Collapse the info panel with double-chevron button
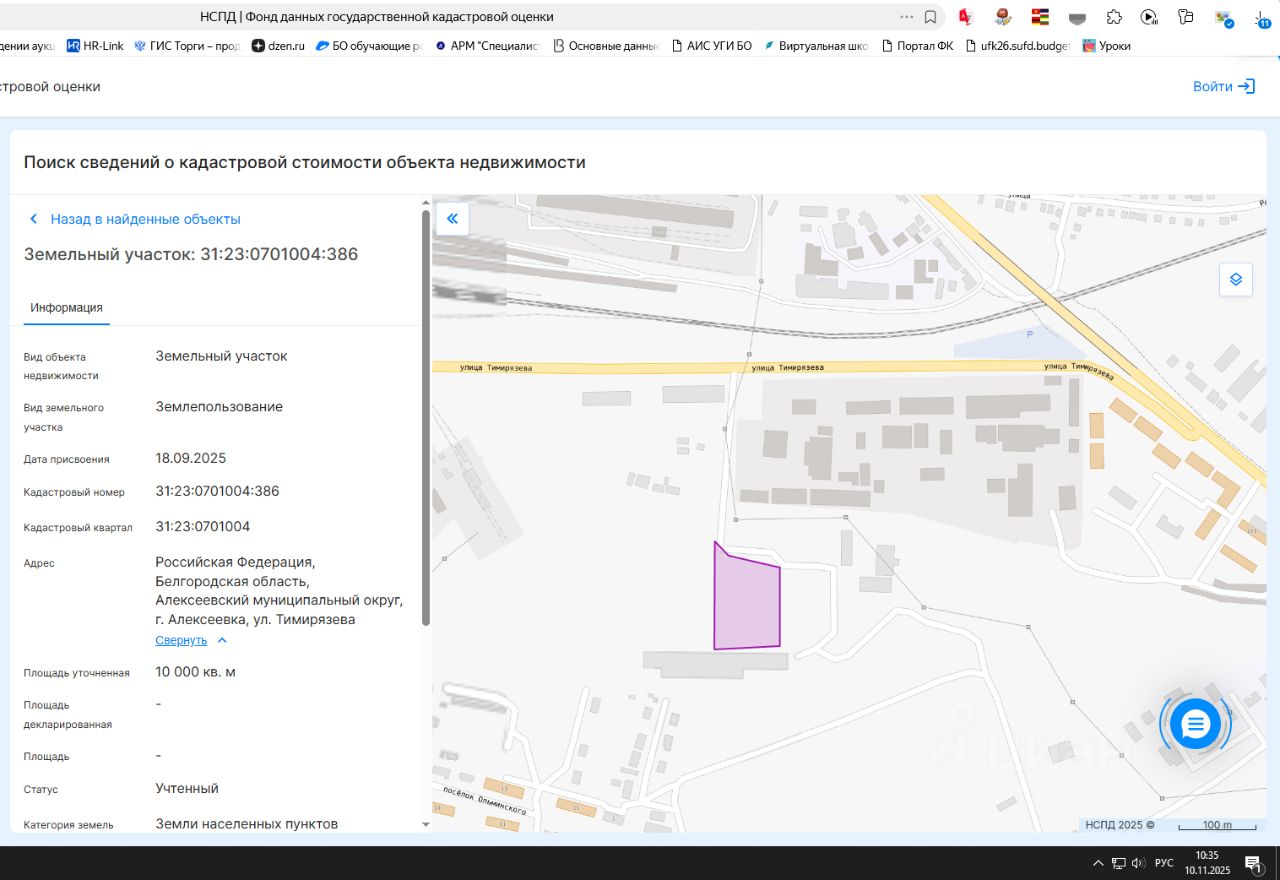The image size is (1280, 880). [452, 219]
